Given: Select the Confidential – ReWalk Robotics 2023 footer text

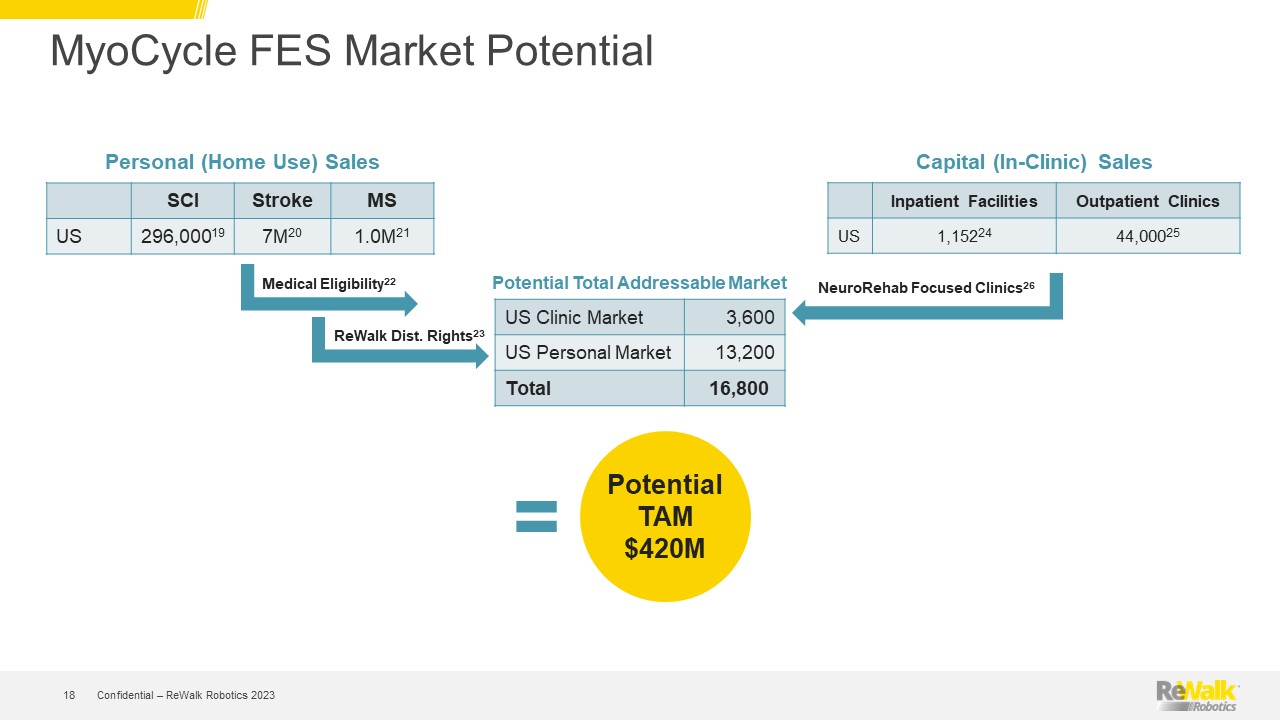Looking at the screenshot, I should (x=186, y=695).
